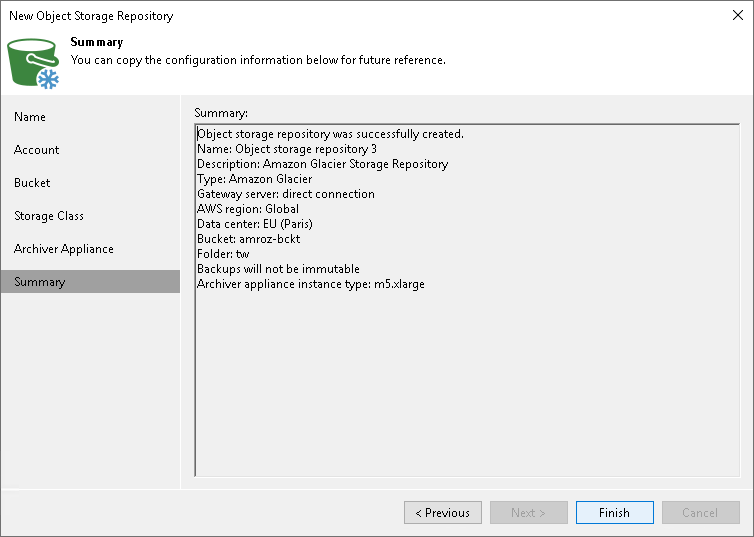The width and height of the screenshot is (754, 537).
Task: Click the bold 'Summary' header title
Action: point(97,42)
